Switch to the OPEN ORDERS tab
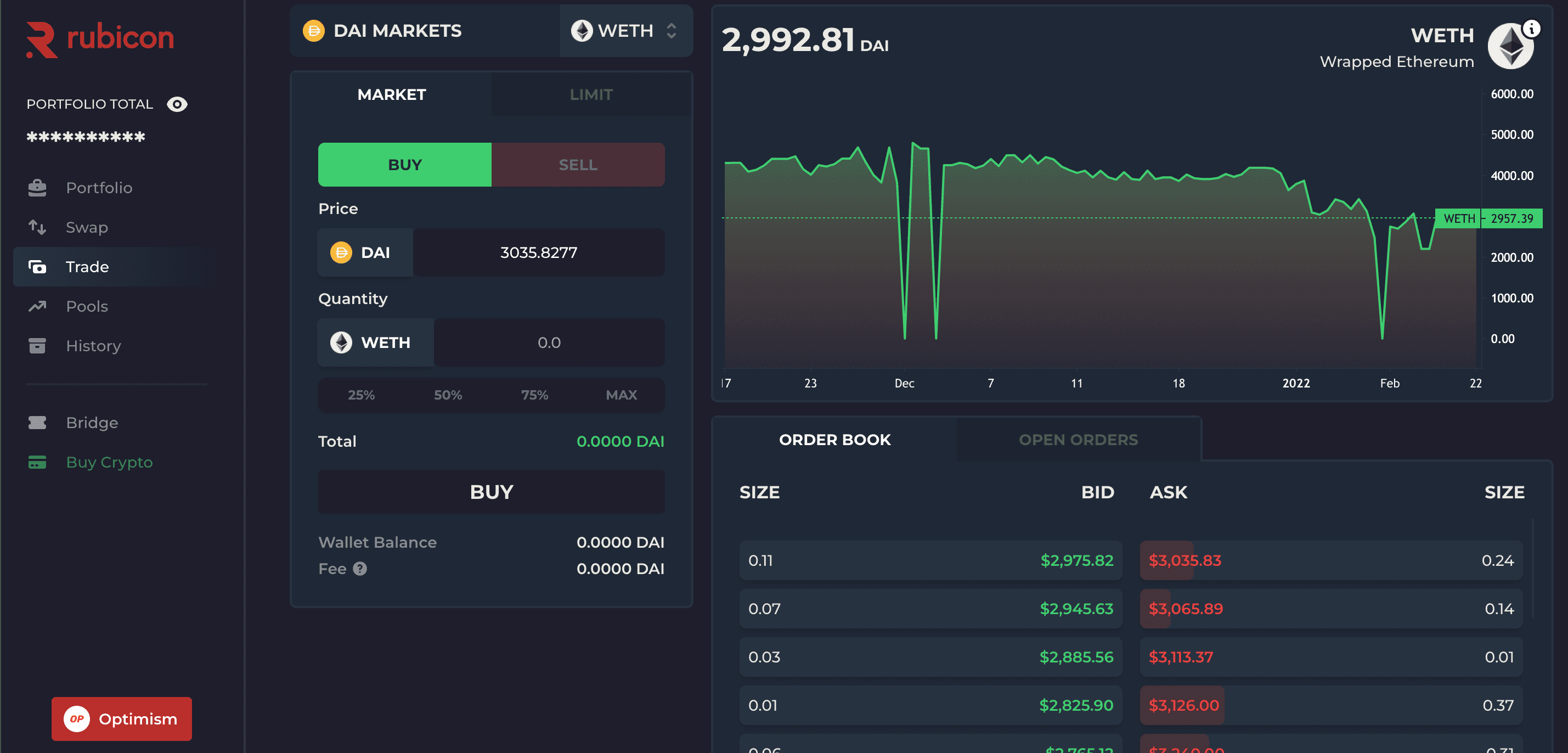The height and width of the screenshot is (753, 1568). click(x=1078, y=440)
